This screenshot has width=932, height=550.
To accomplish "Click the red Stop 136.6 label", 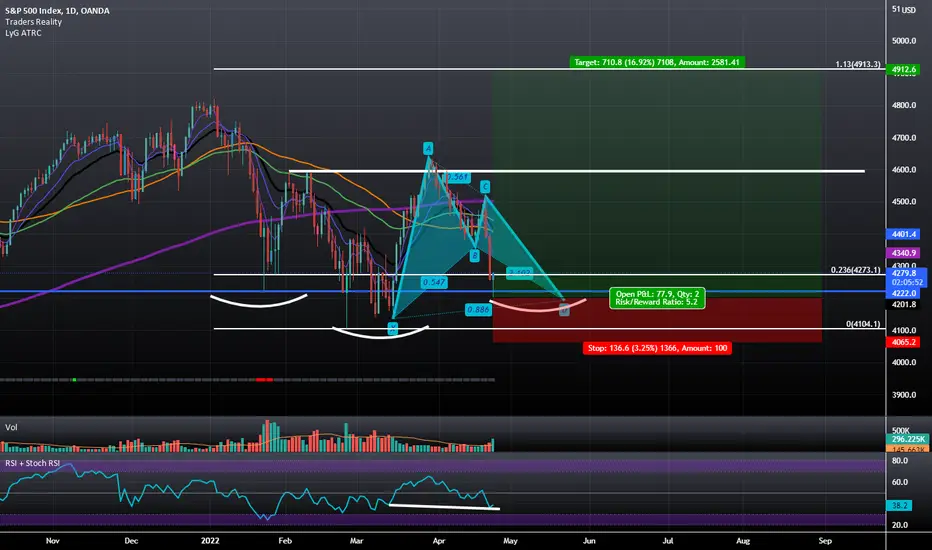I will (657, 348).
